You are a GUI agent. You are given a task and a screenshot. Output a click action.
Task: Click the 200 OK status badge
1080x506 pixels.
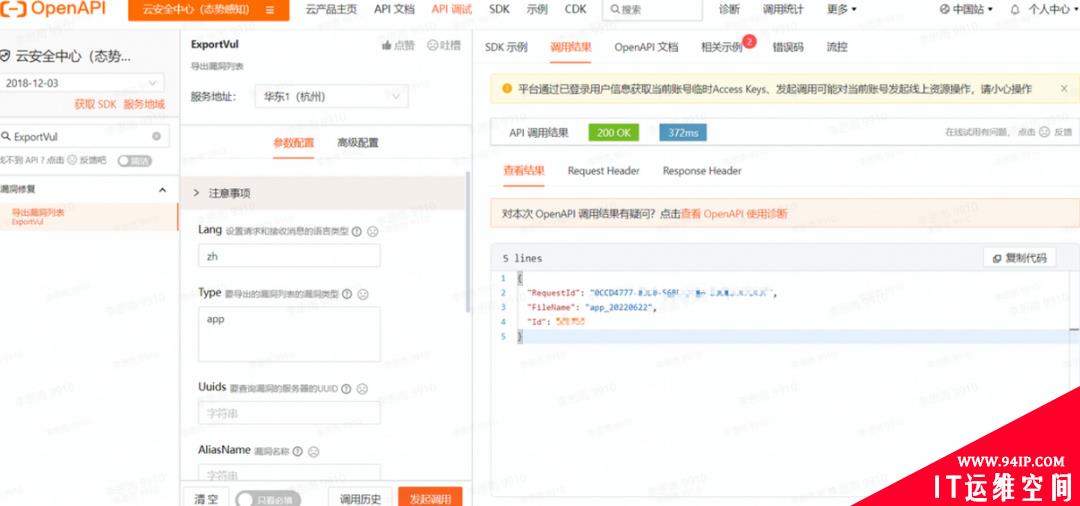[x=614, y=133]
